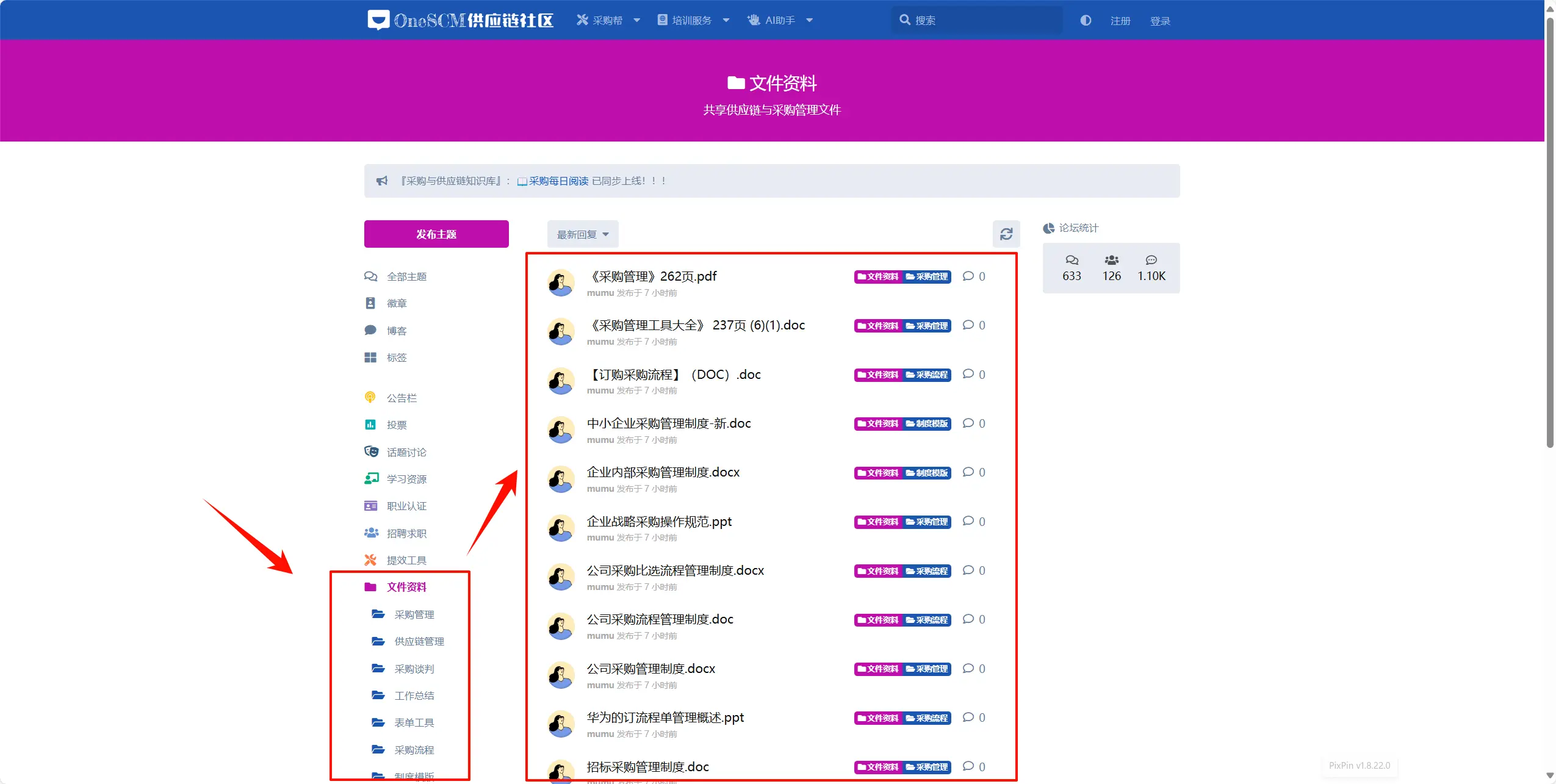
Task: Click the refresh topics icon
Action: point(1006,234)
